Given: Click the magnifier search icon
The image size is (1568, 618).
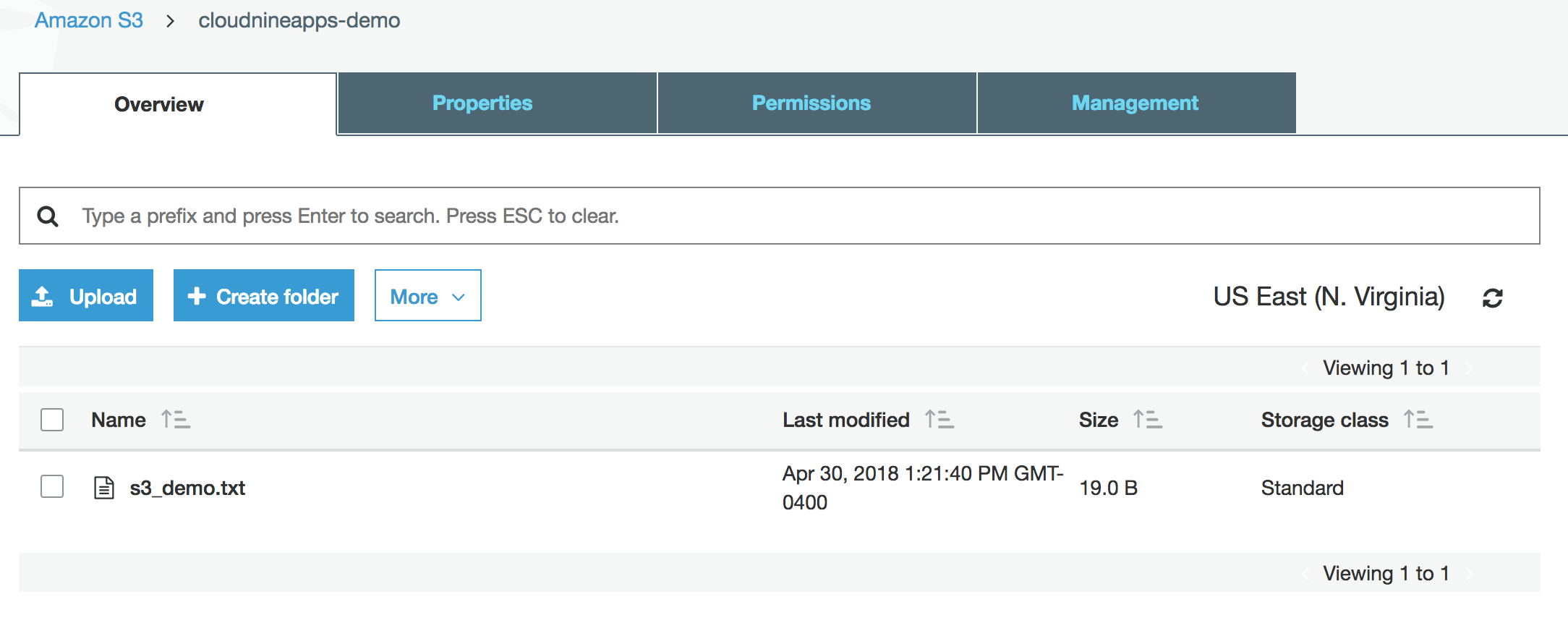Looking at the screenshot, I should click(48, 216).
